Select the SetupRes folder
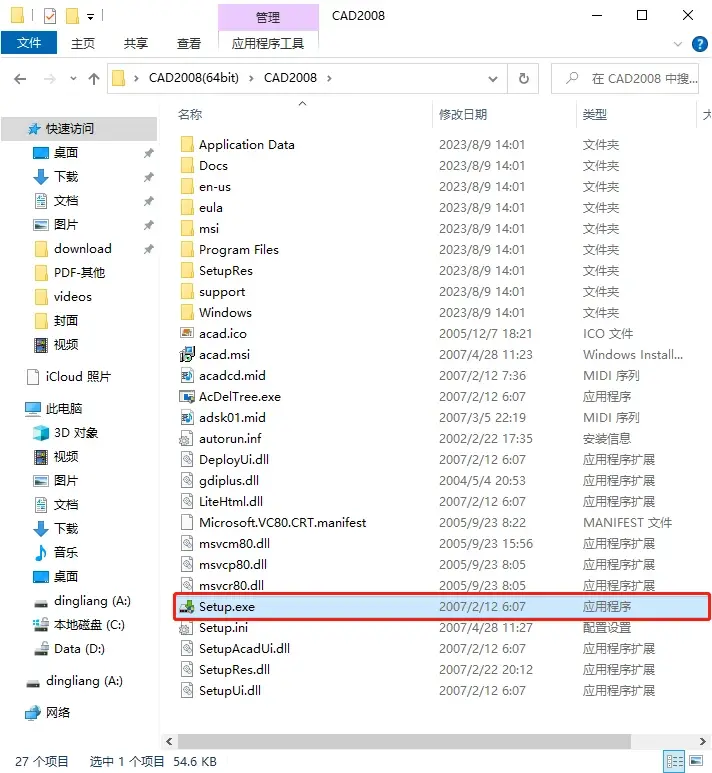The height and width of the screenshot is (773, 712). pos(225,271)
